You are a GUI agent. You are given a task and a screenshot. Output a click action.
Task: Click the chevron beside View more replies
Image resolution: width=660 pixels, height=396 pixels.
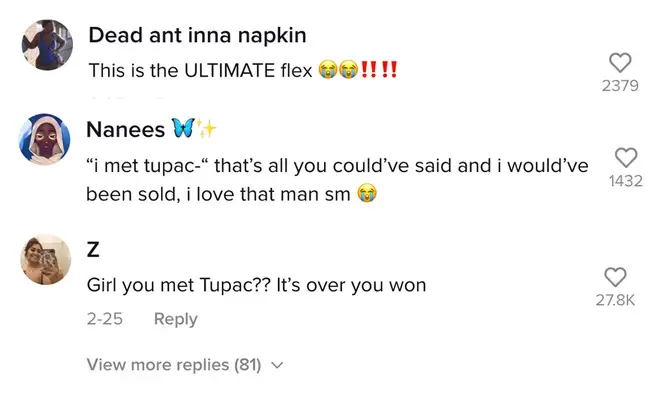pos(277,365)
